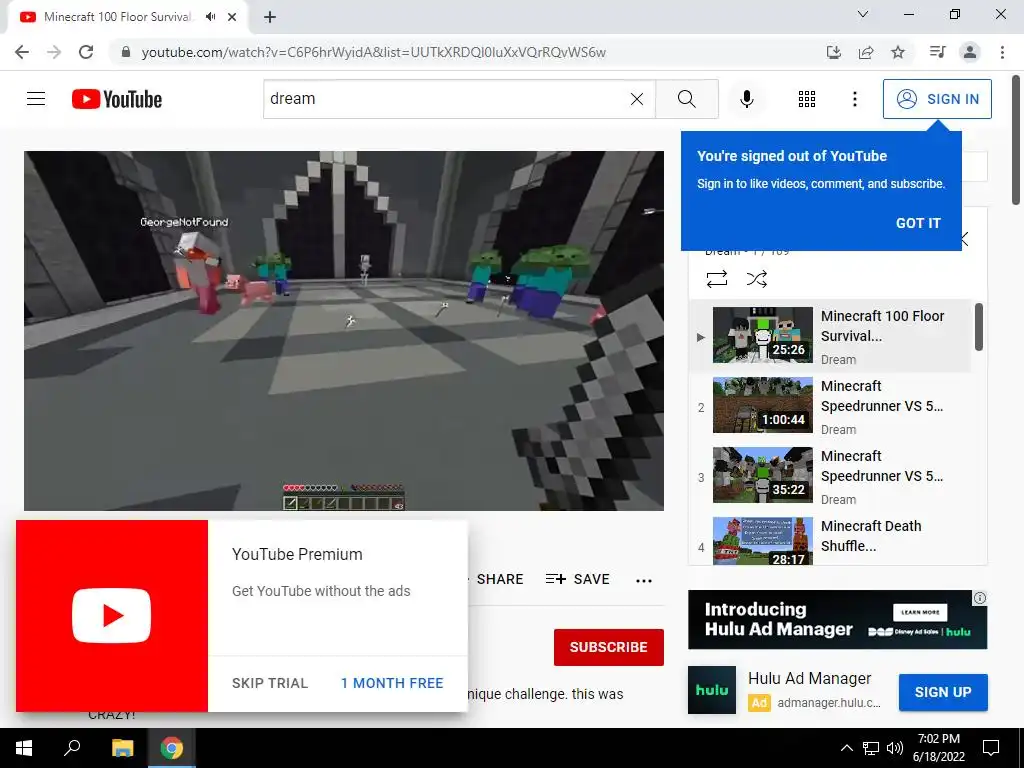This screenshot has width=1024, height=768.
Task: Open a new tab with plus
Action: tap(270, 17)
